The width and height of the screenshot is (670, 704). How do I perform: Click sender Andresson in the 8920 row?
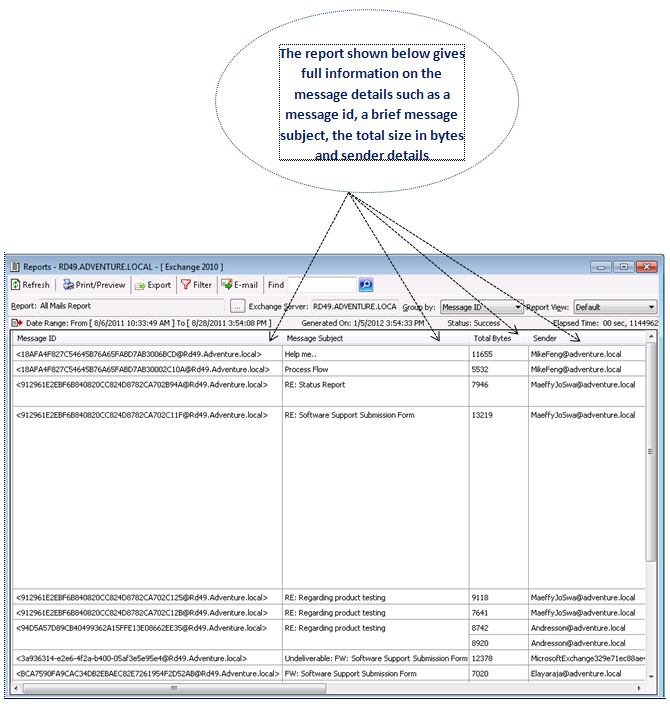coord(578,643)
